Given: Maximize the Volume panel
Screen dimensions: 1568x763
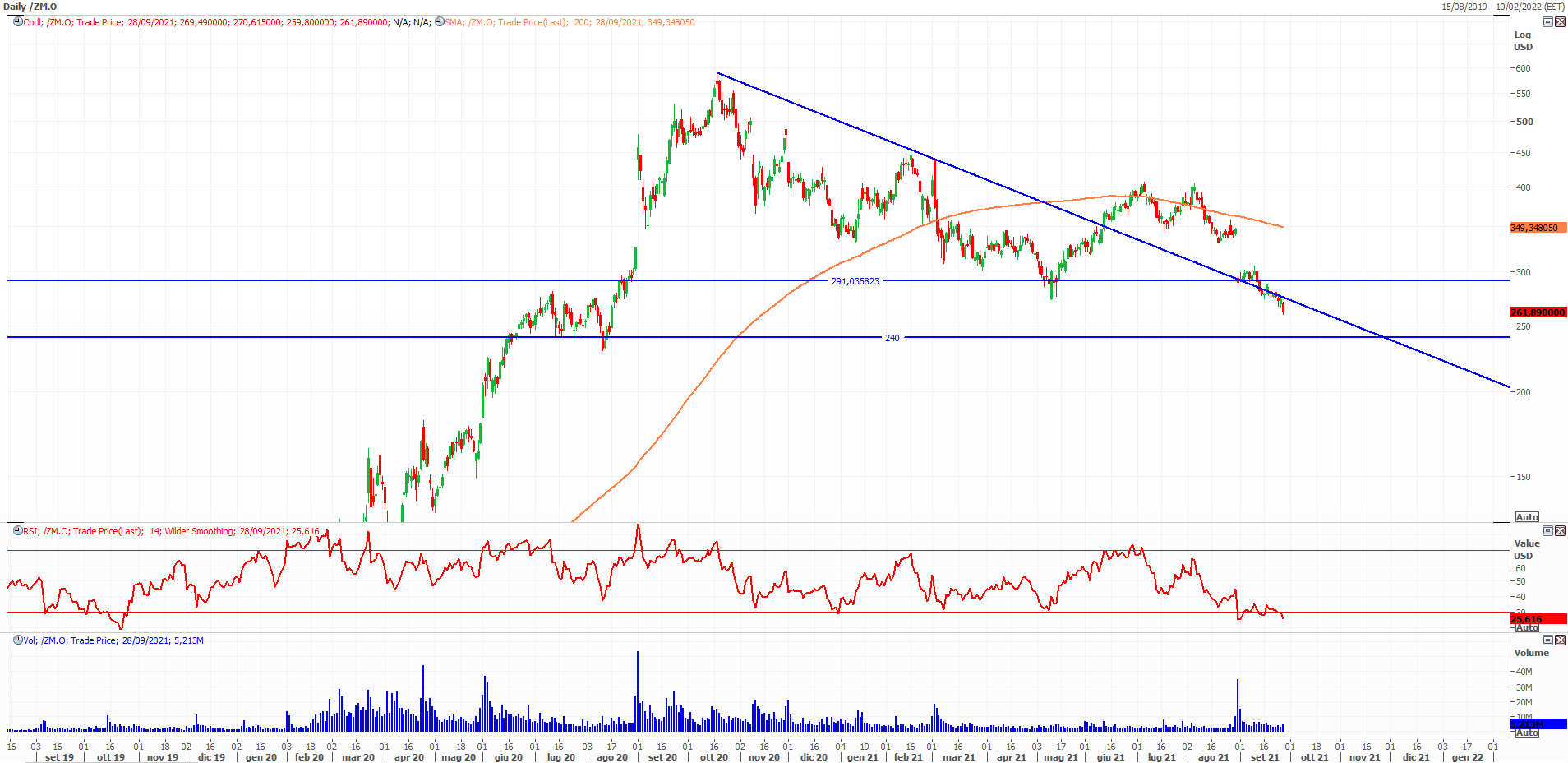Looking at the screenshot, I should tap(1547, 640).
